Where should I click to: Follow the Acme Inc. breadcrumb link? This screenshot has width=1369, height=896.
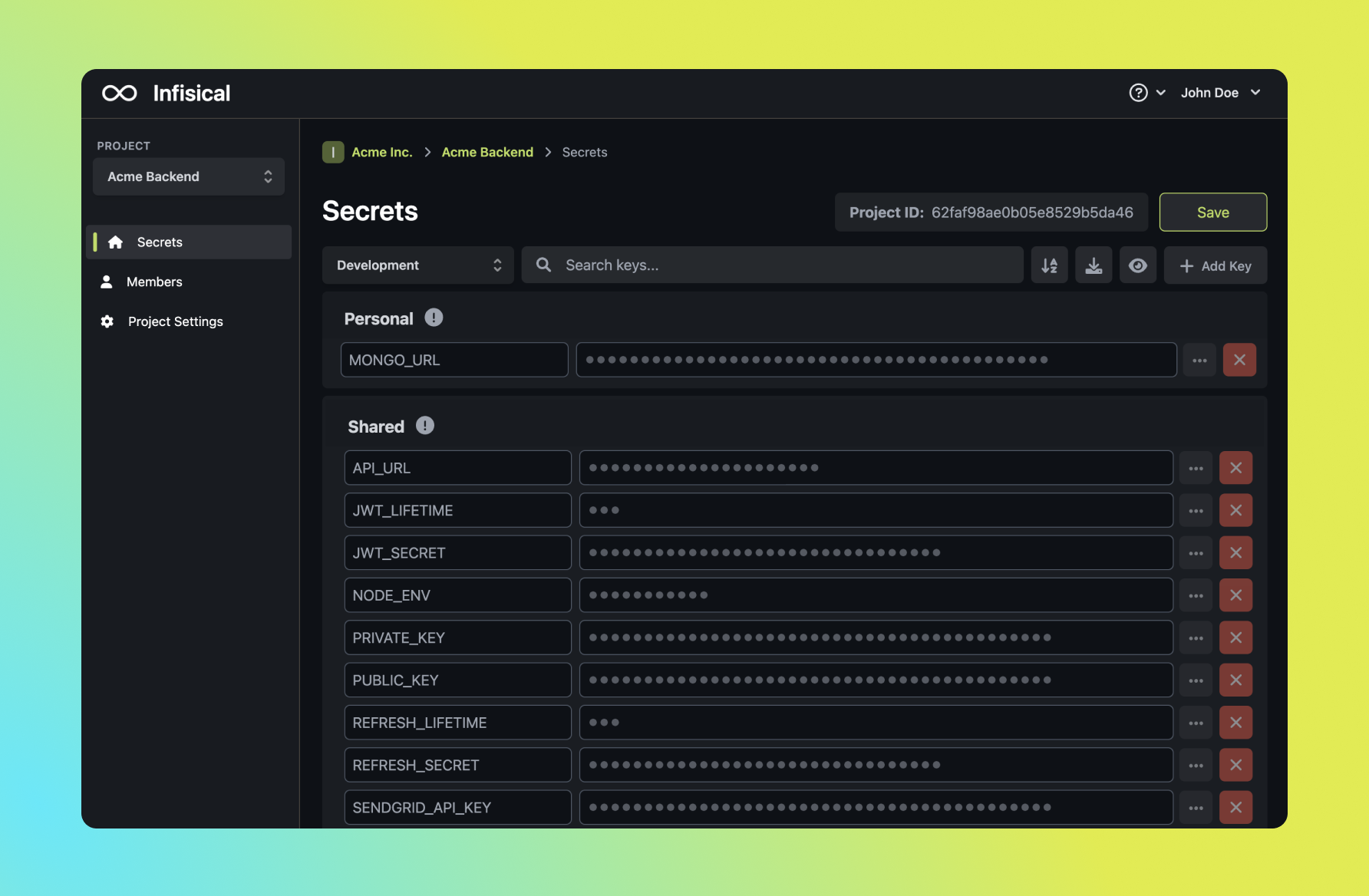point(381,152)
